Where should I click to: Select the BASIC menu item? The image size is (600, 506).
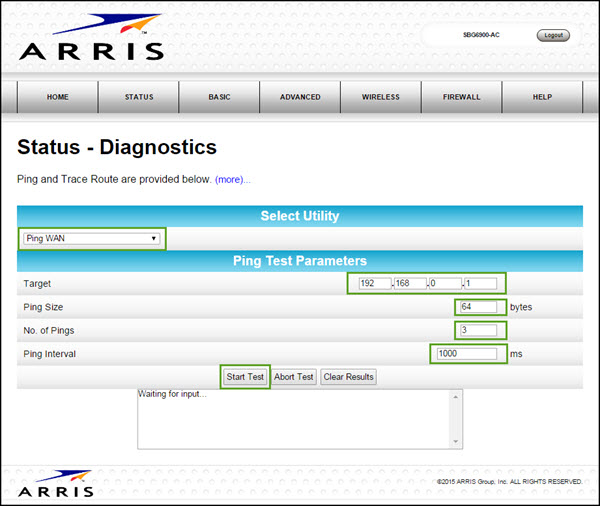pos(219,97)
